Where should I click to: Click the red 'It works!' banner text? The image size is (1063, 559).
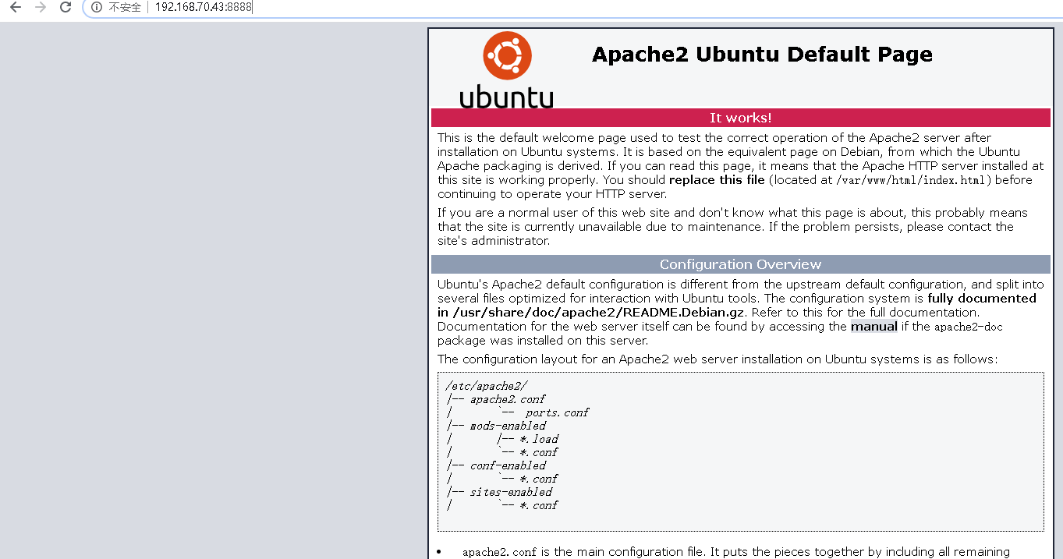click(x=740, y=118)
